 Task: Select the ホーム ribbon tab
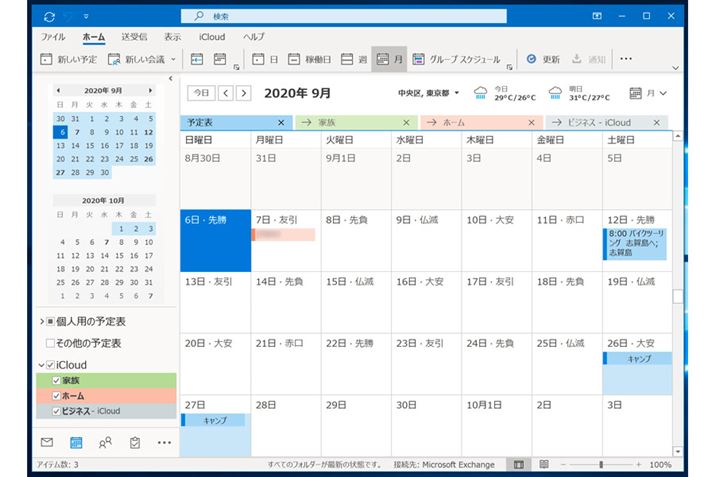pos(94,37)
